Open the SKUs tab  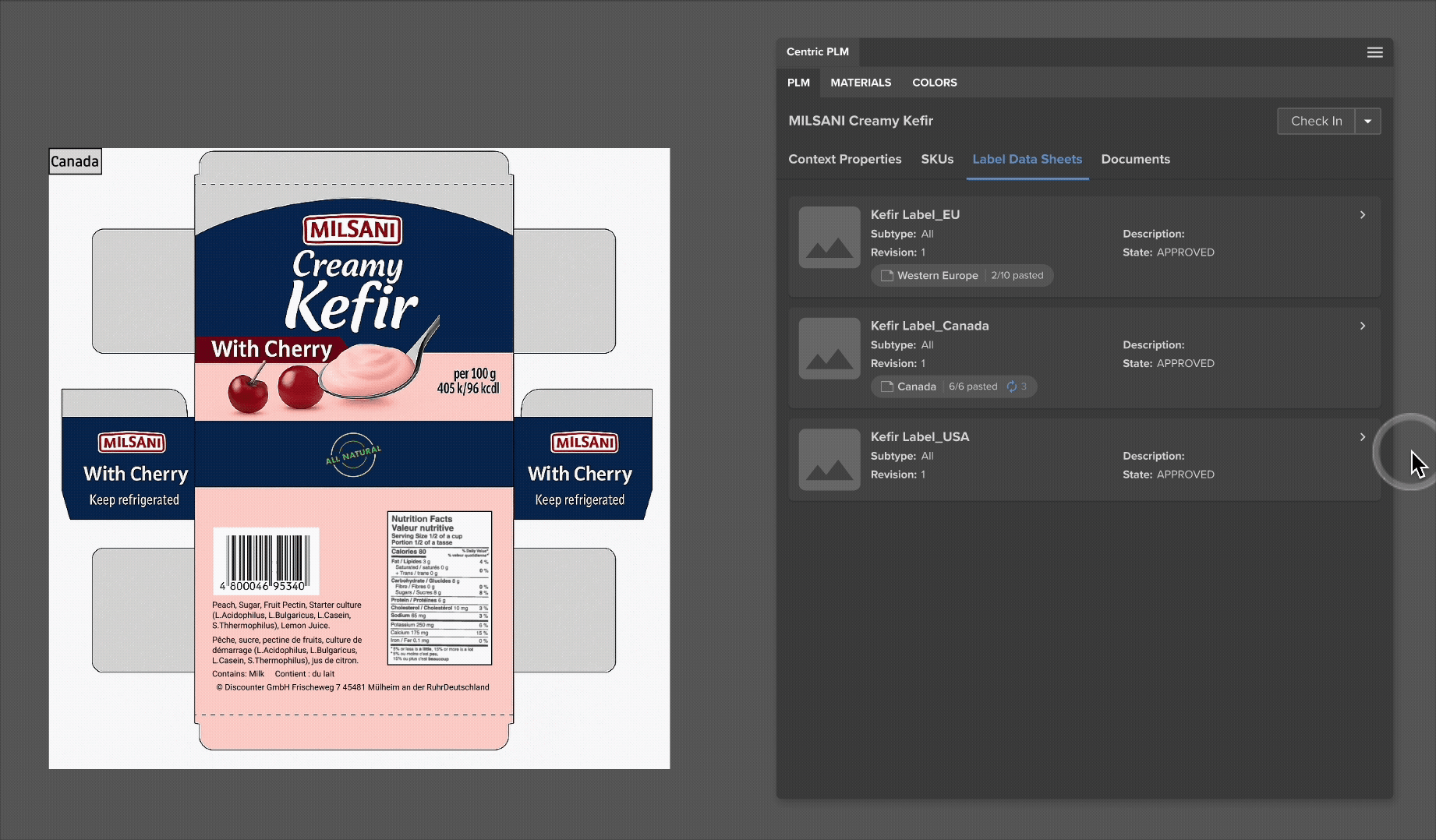pos(937,159)
